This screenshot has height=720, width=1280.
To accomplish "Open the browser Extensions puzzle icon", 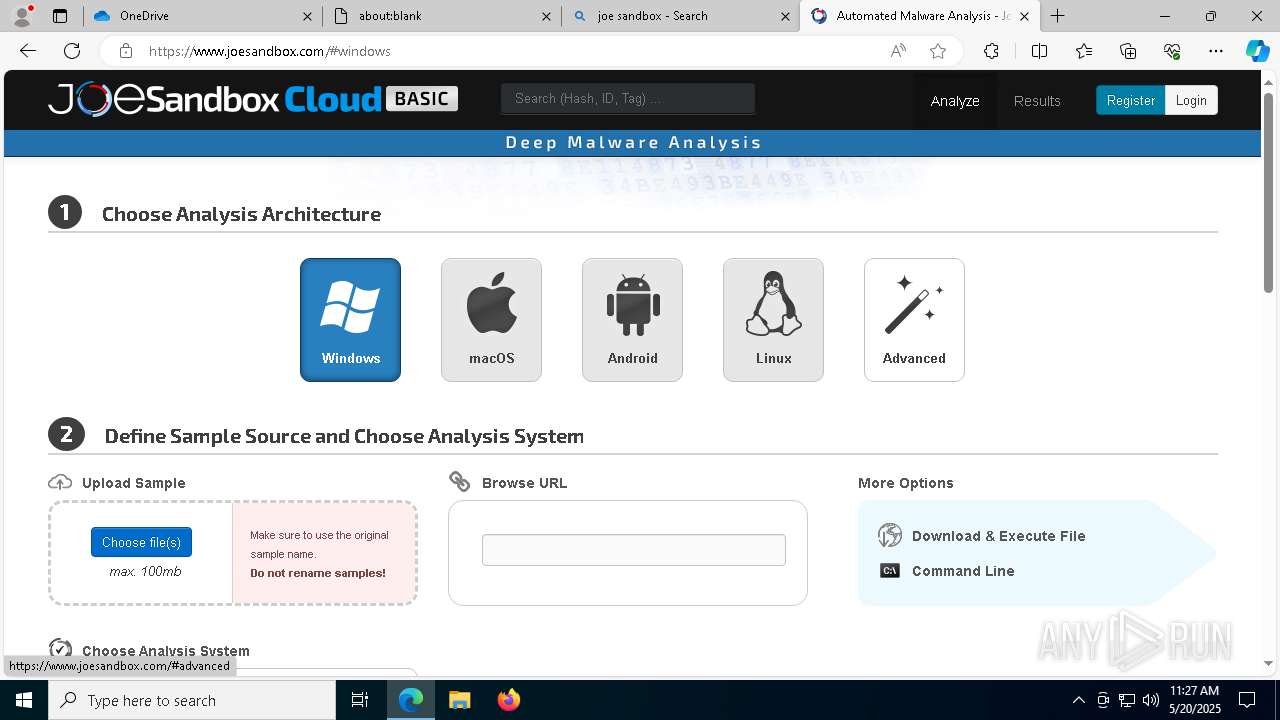I will (991, 51).
